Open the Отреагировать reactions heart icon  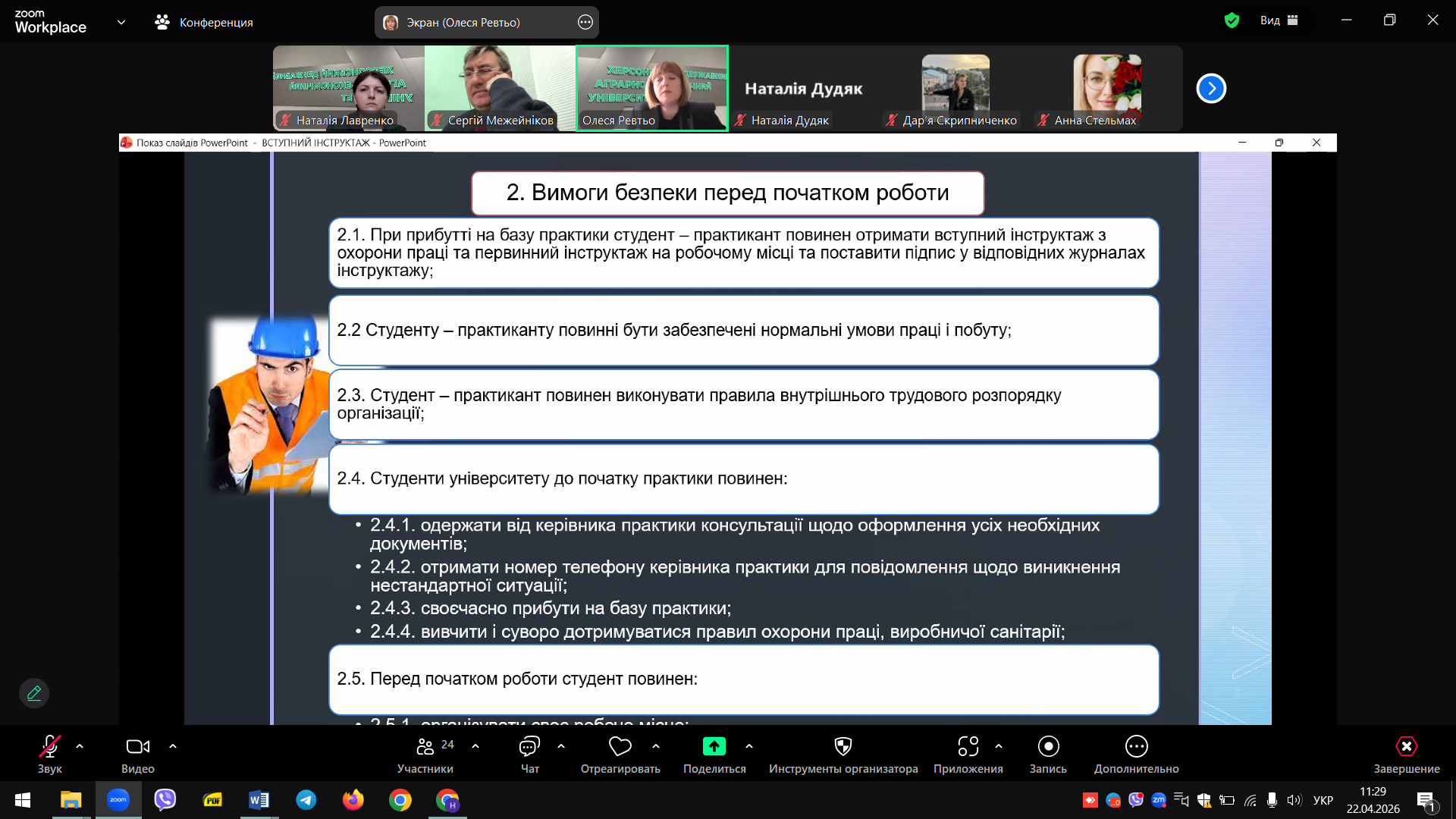pyautogui.click(x=620, y=748)
